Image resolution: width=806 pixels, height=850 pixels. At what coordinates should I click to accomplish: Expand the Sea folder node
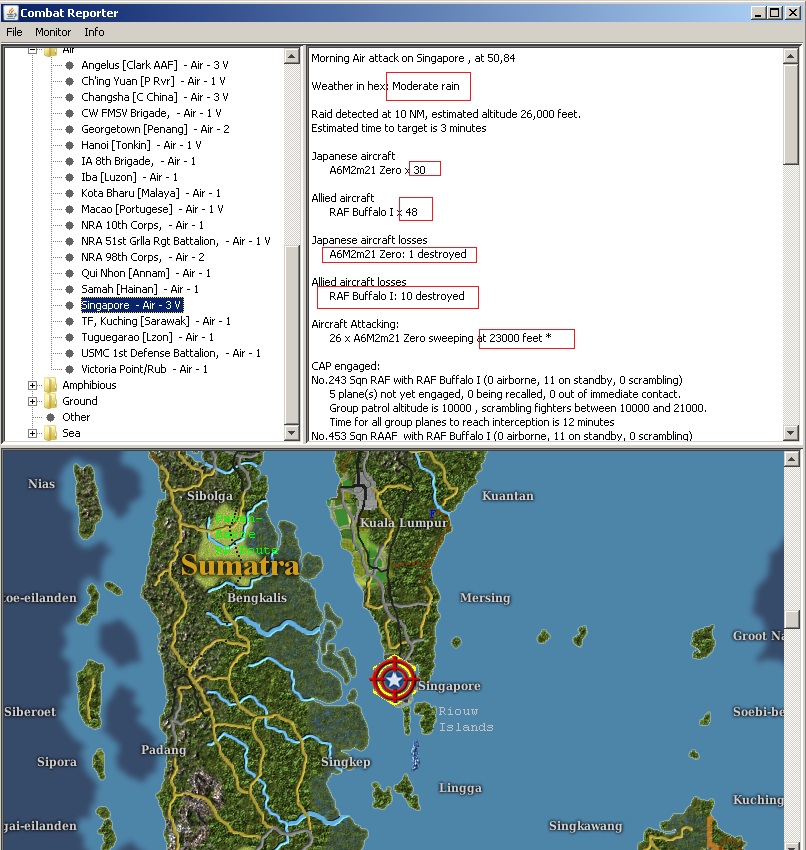coord(33,434)
